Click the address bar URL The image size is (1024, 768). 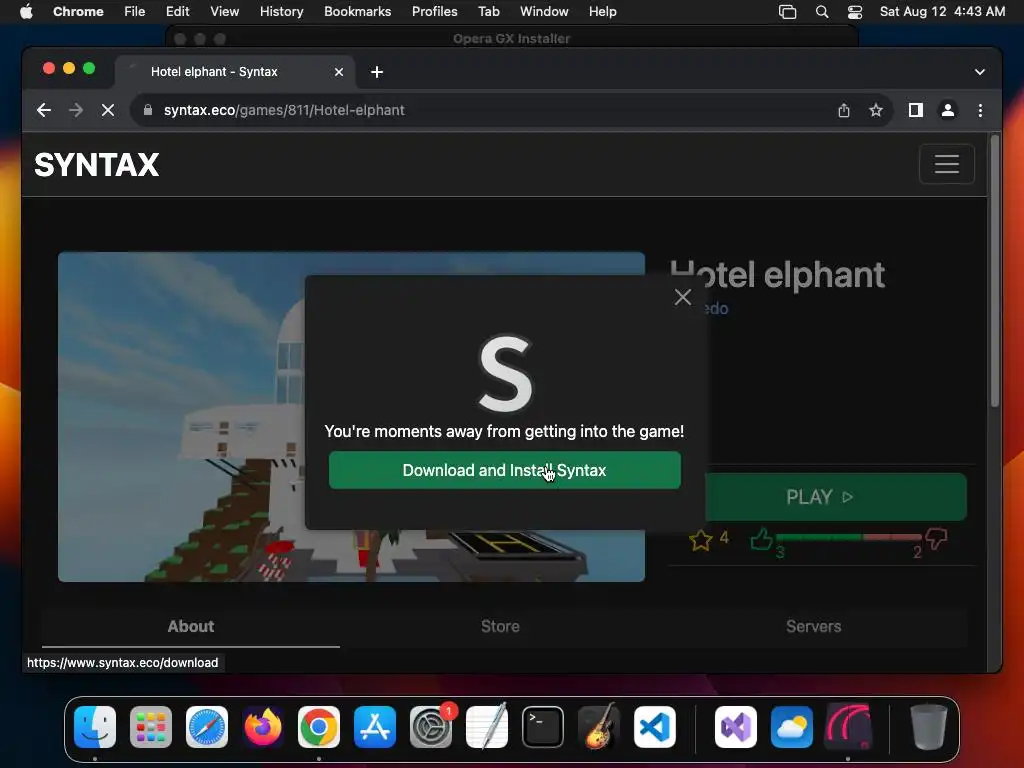(284, 110)
